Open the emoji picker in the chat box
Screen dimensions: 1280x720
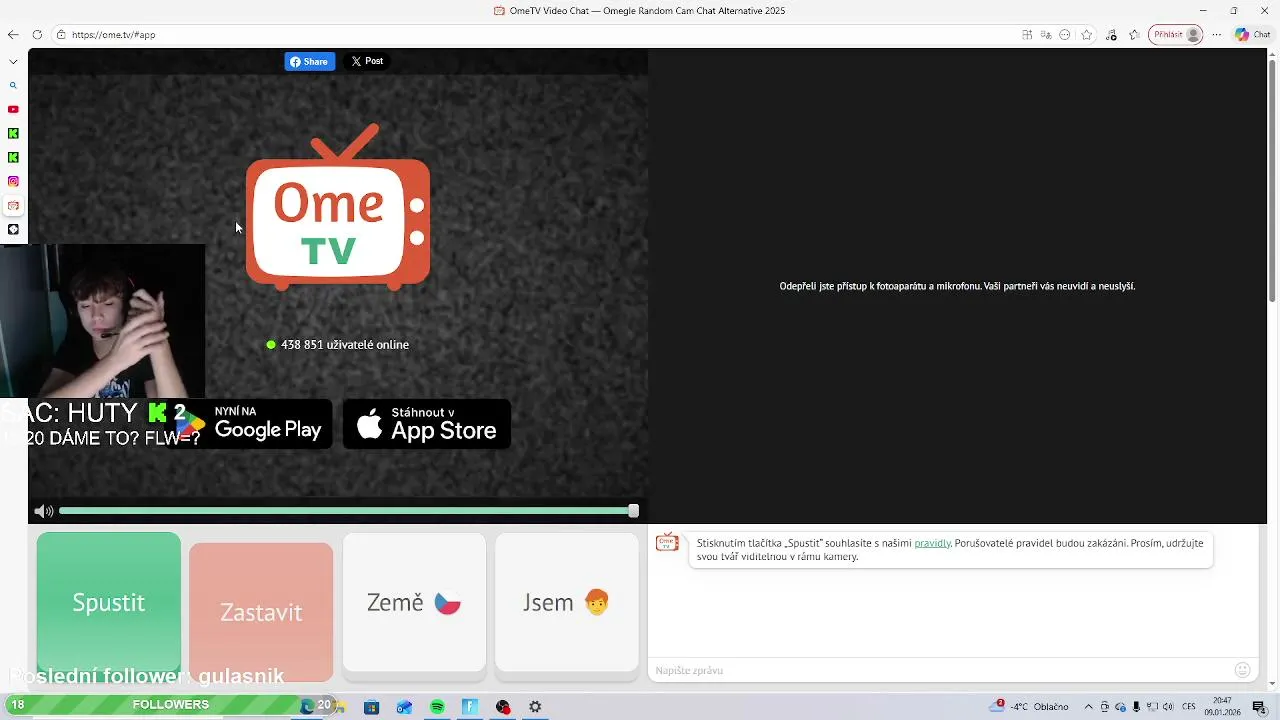tap(1242, 670)
